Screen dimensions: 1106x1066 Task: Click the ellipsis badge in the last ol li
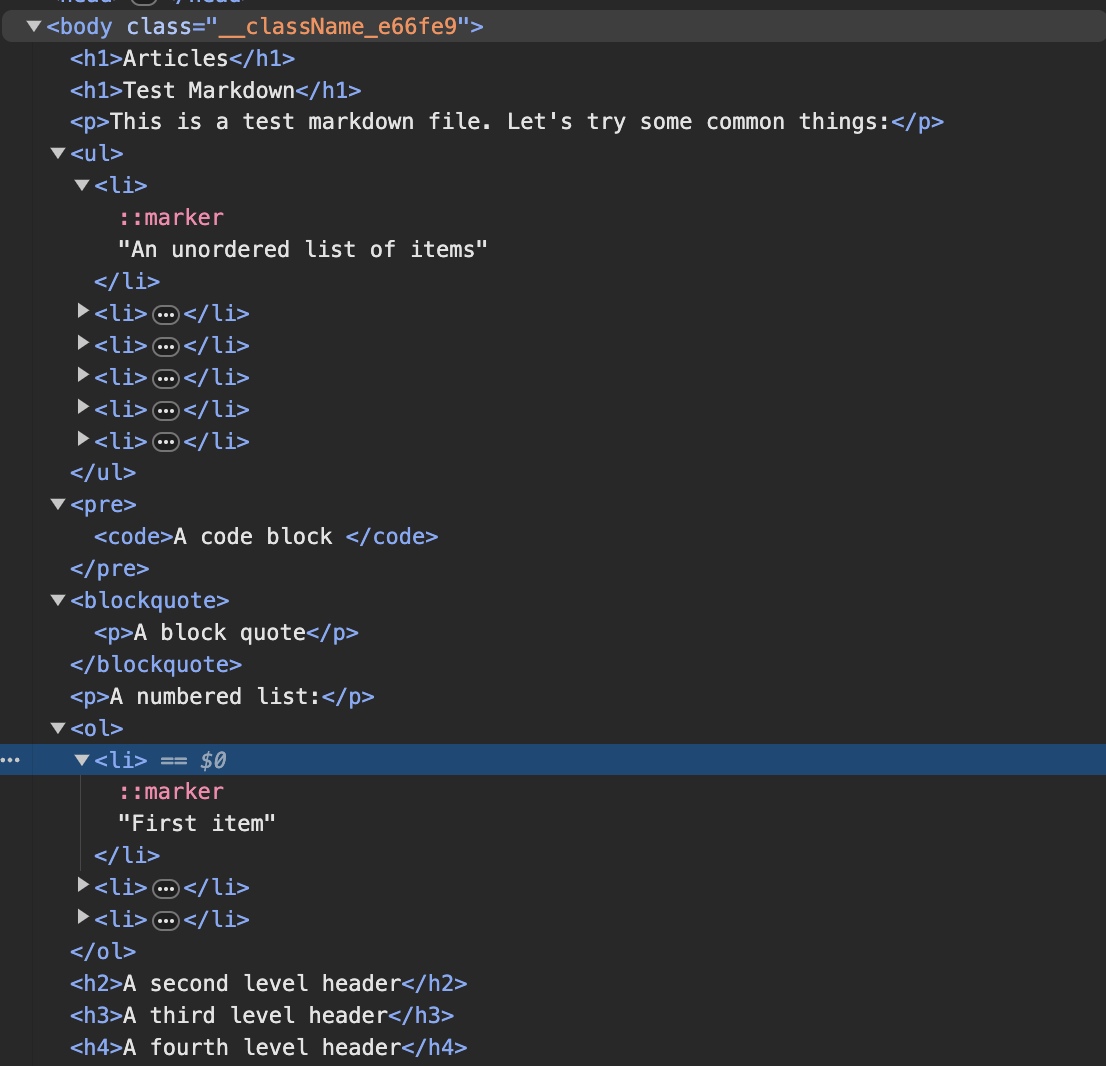click(x=166, y=921)
